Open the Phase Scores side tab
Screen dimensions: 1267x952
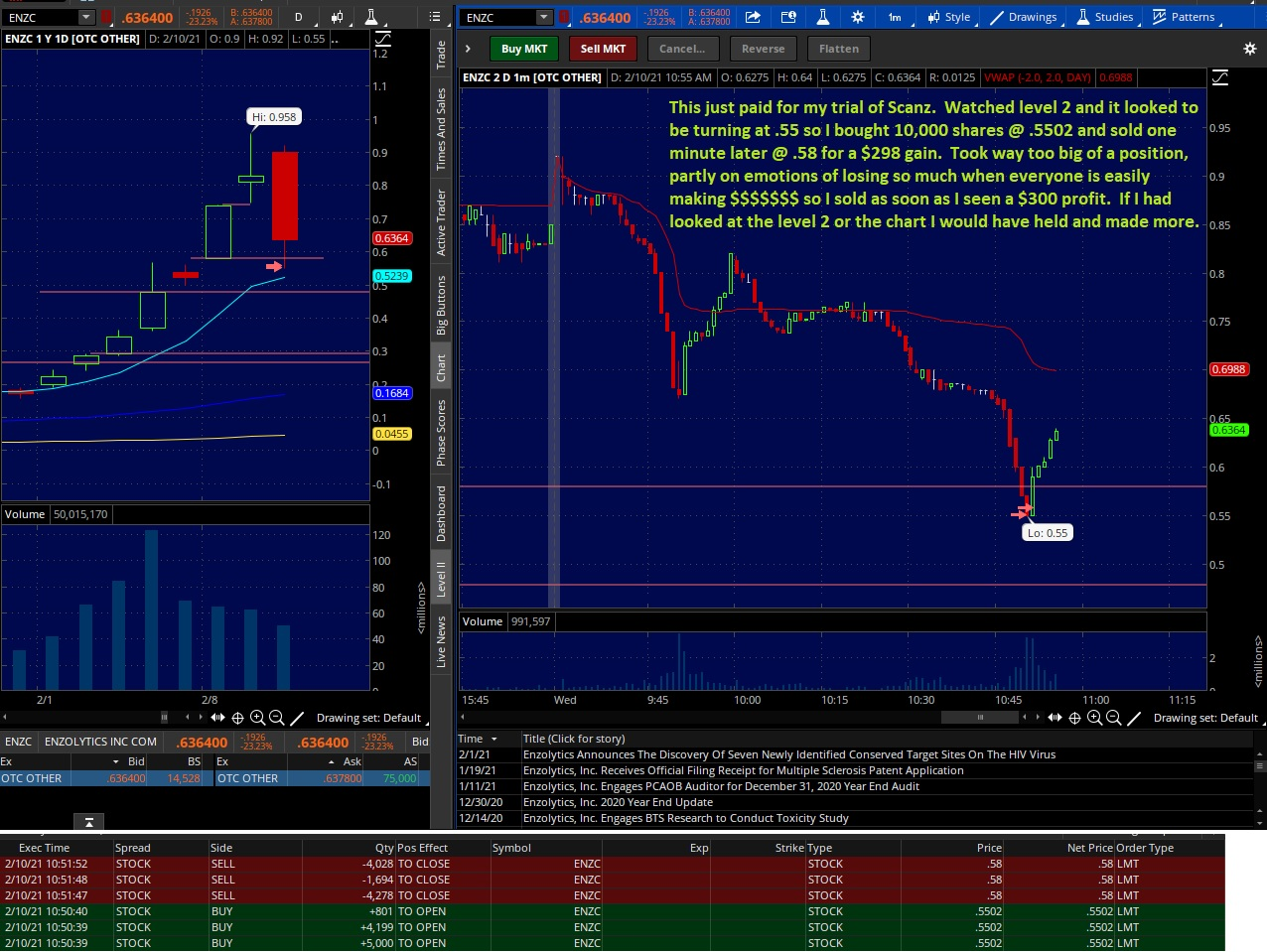click(x=442, y=433)
